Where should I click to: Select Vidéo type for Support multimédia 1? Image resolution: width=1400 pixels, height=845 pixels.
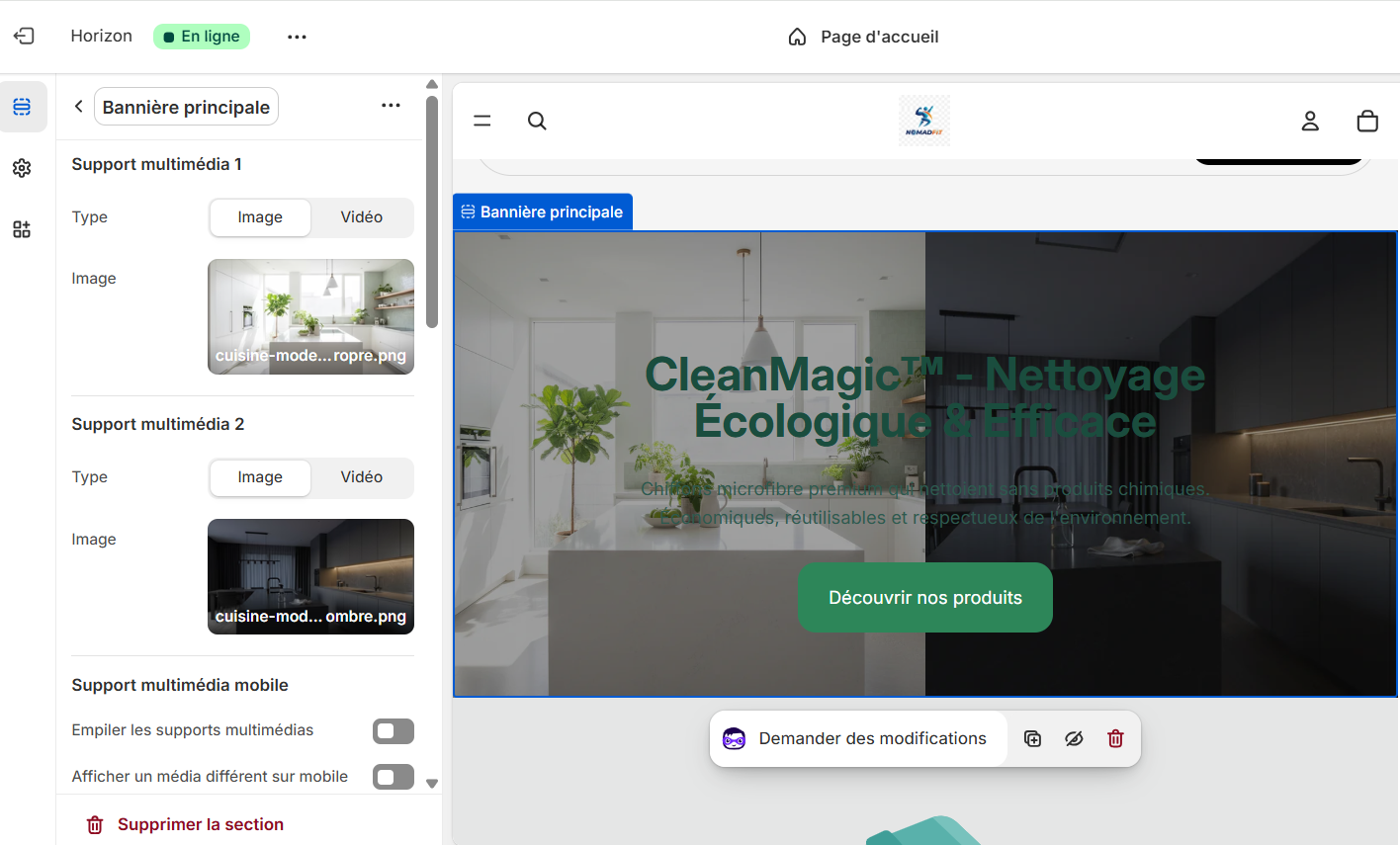pos(362,217)
